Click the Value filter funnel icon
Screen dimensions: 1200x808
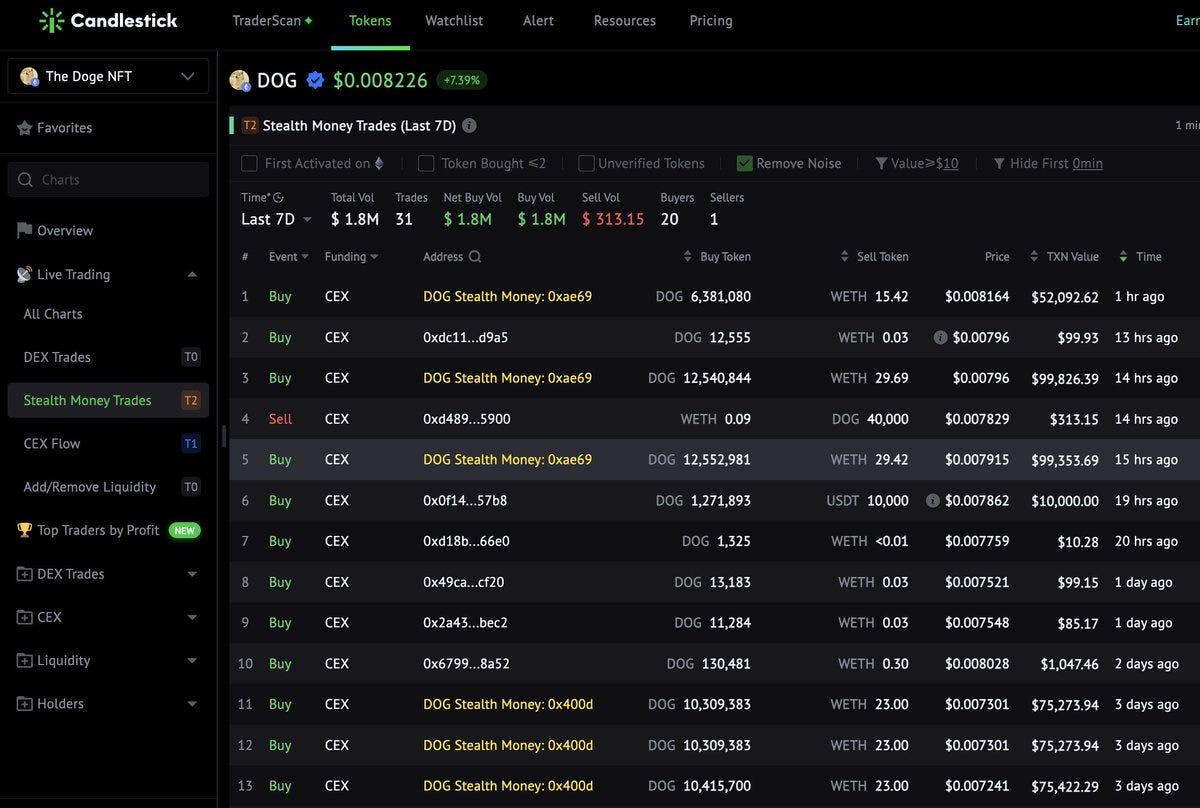(881, 163)
